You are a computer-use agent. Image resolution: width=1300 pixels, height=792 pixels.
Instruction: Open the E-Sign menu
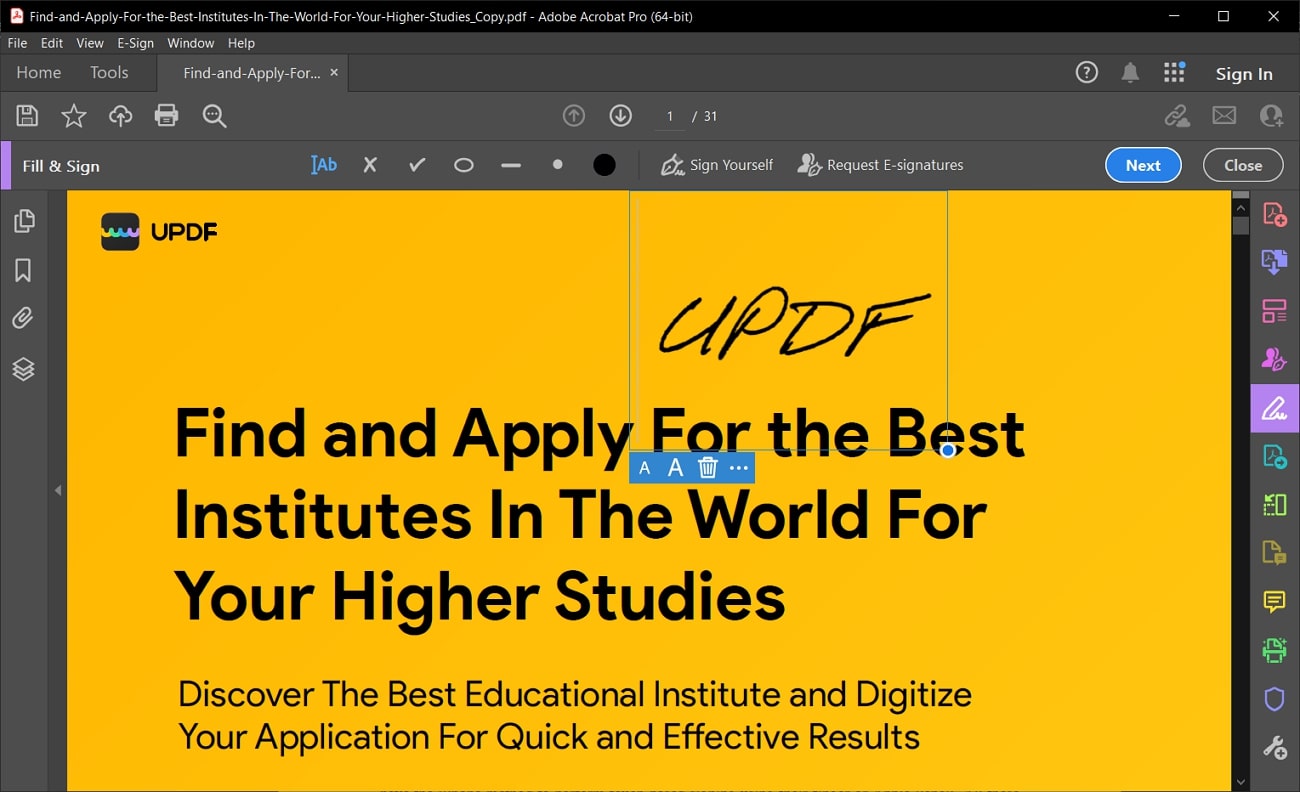pyautogui.click(x=135, y=43)
